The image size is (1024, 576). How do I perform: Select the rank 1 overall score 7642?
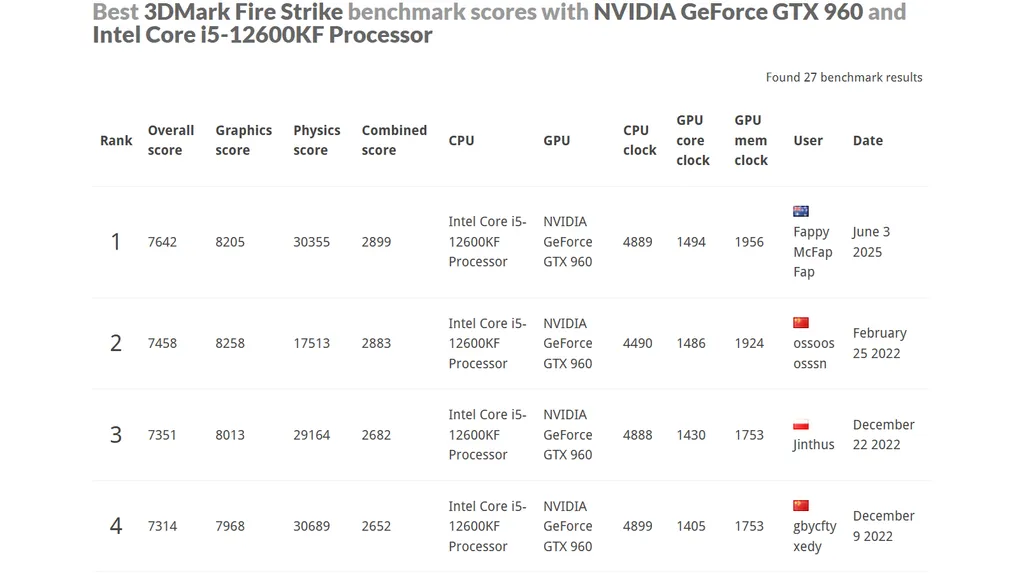coord(162,242)
